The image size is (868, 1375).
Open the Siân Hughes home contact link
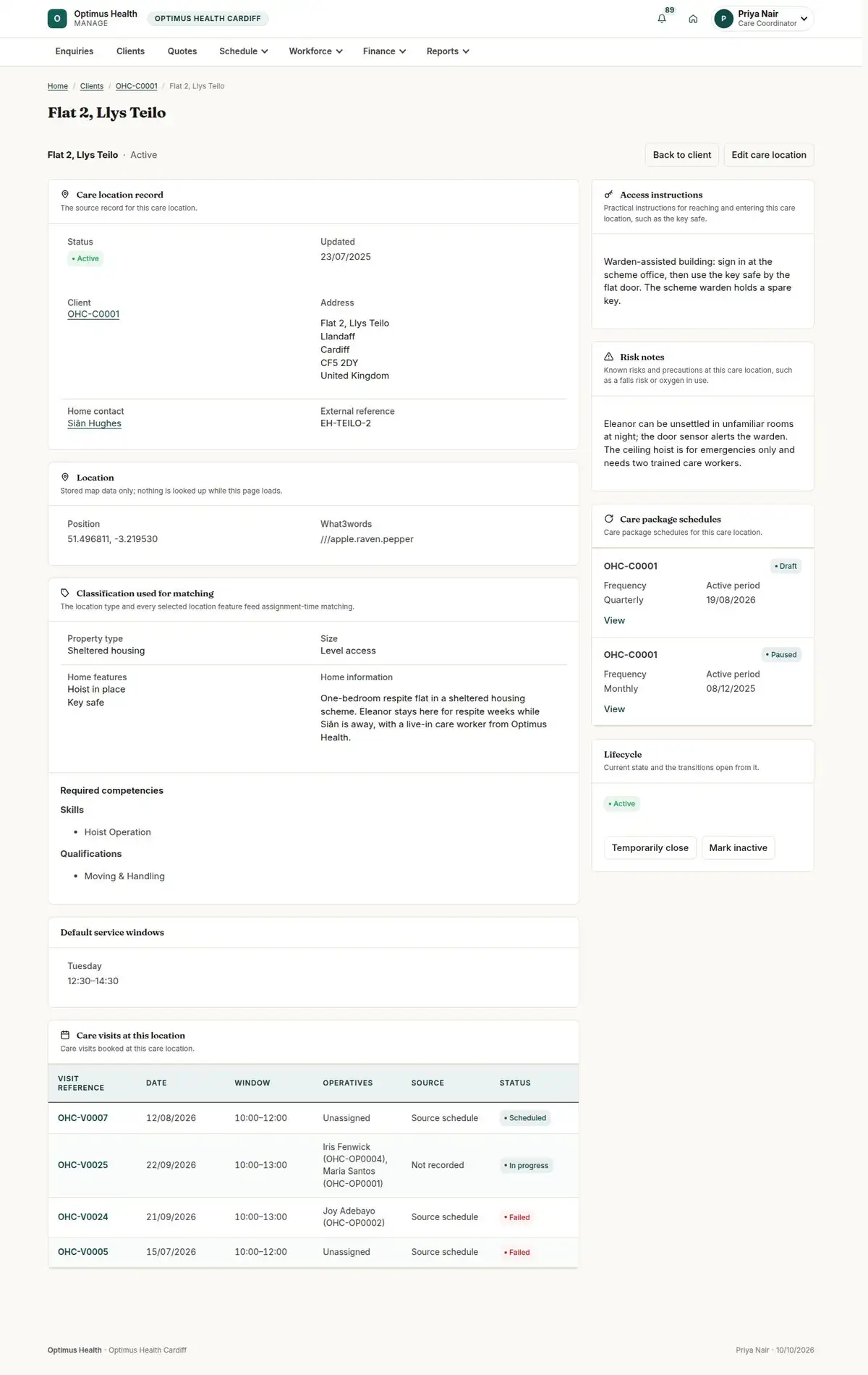tap(94, 423)
